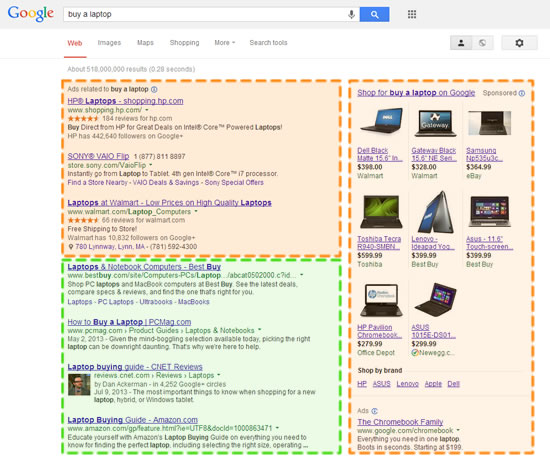
Task: Click the Toshiba Tecra laptop image
Action: (381, 212)
